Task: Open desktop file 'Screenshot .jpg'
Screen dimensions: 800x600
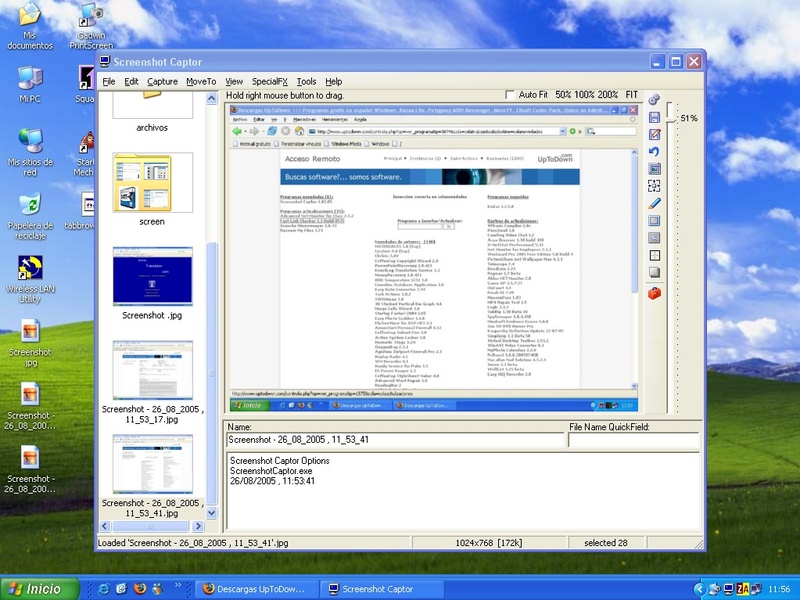Action: coord(30,342)
